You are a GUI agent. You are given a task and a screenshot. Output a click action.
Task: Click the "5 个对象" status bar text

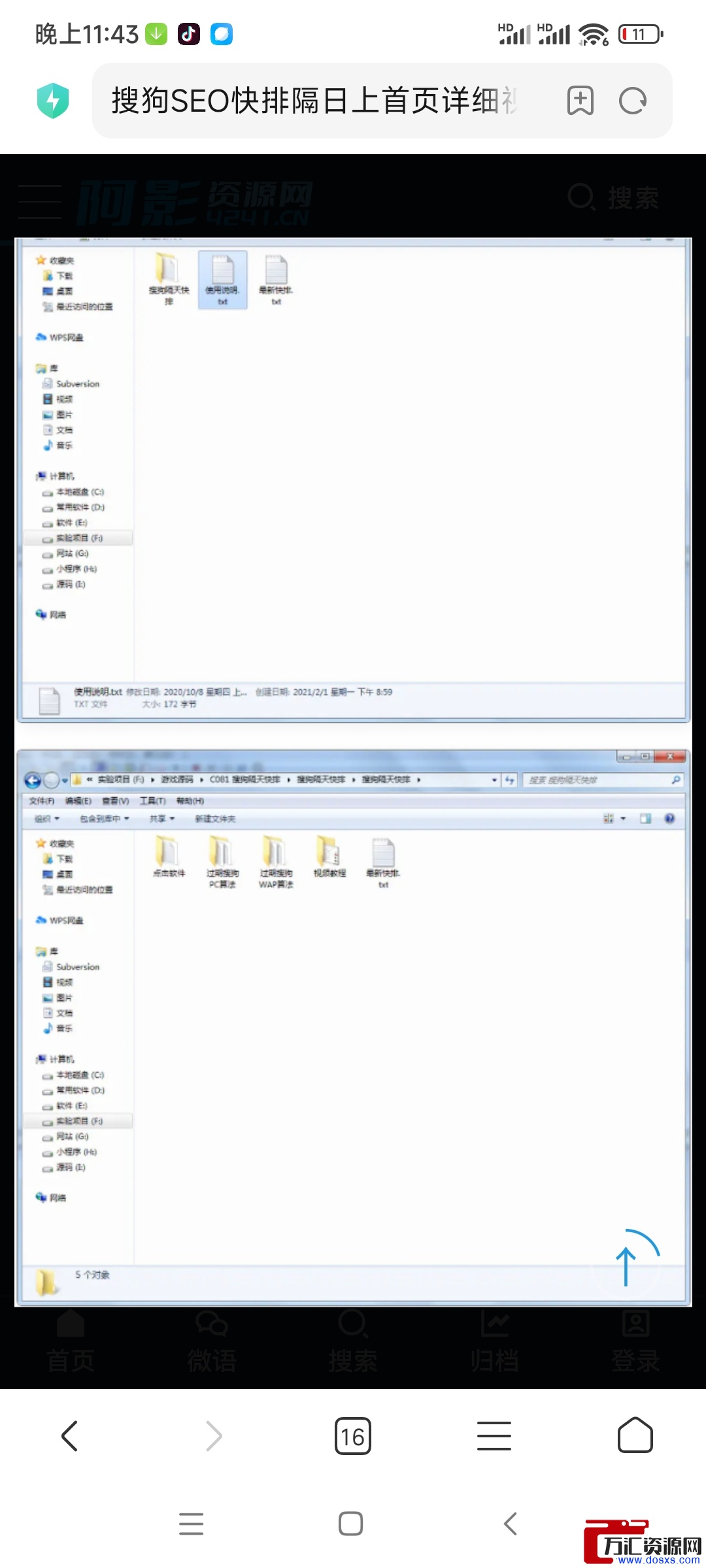92,1275
